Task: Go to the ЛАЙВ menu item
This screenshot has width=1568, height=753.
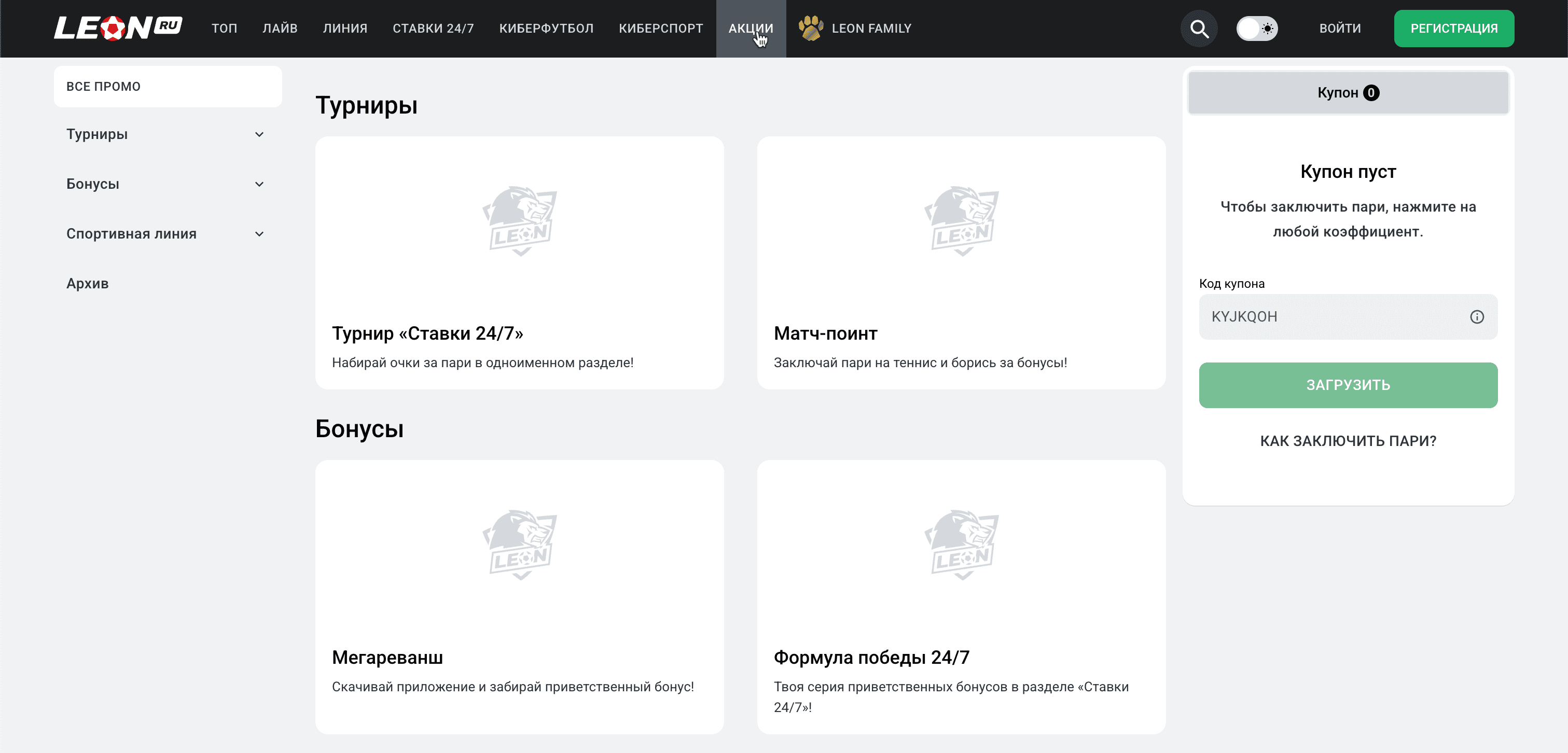Action: click(280, 29)
